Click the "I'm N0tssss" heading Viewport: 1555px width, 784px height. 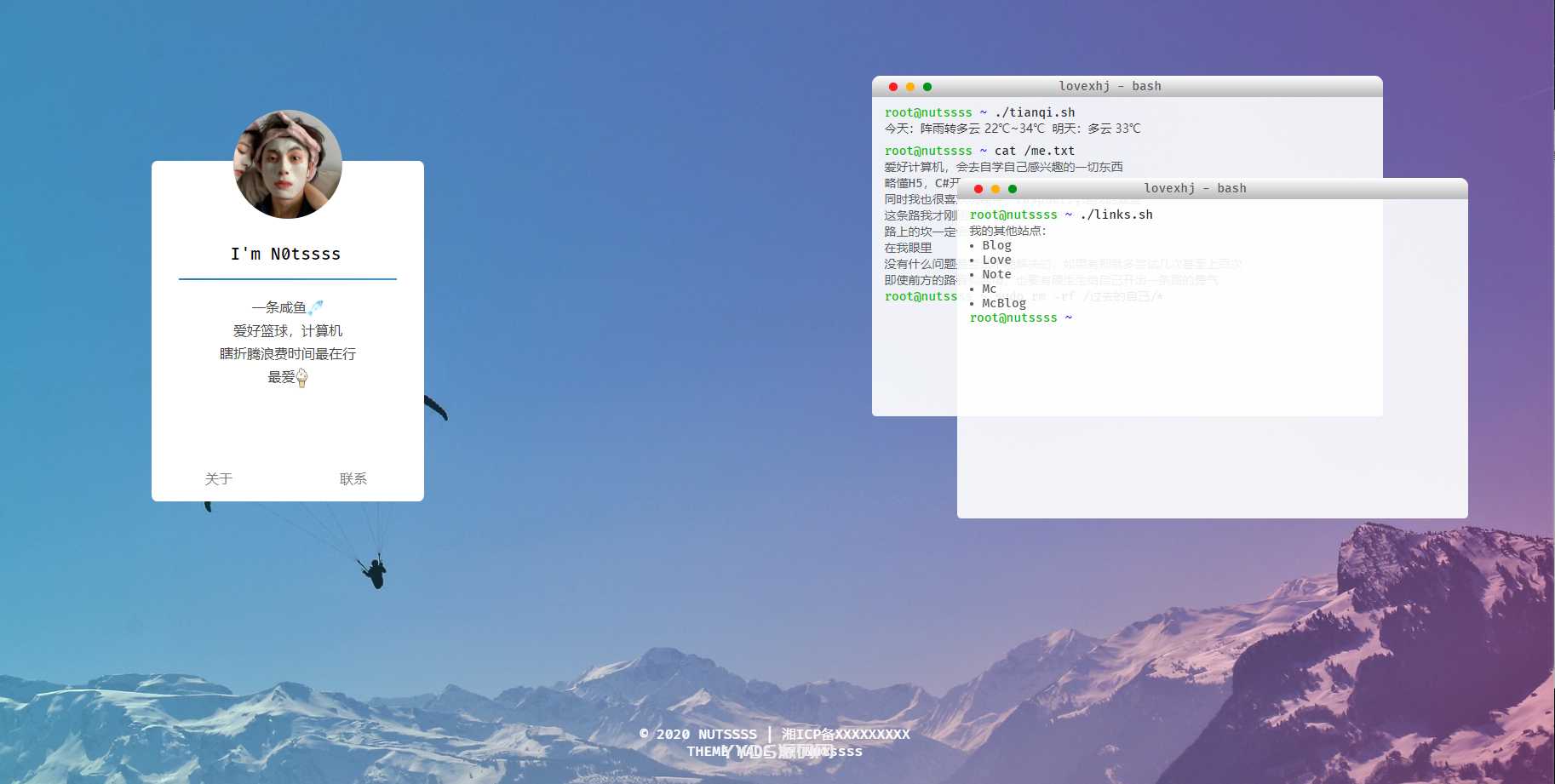(x=286, y=254)
